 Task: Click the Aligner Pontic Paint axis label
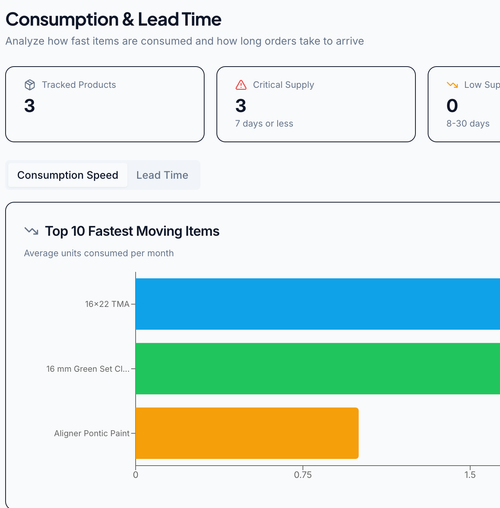coord(92,433)
